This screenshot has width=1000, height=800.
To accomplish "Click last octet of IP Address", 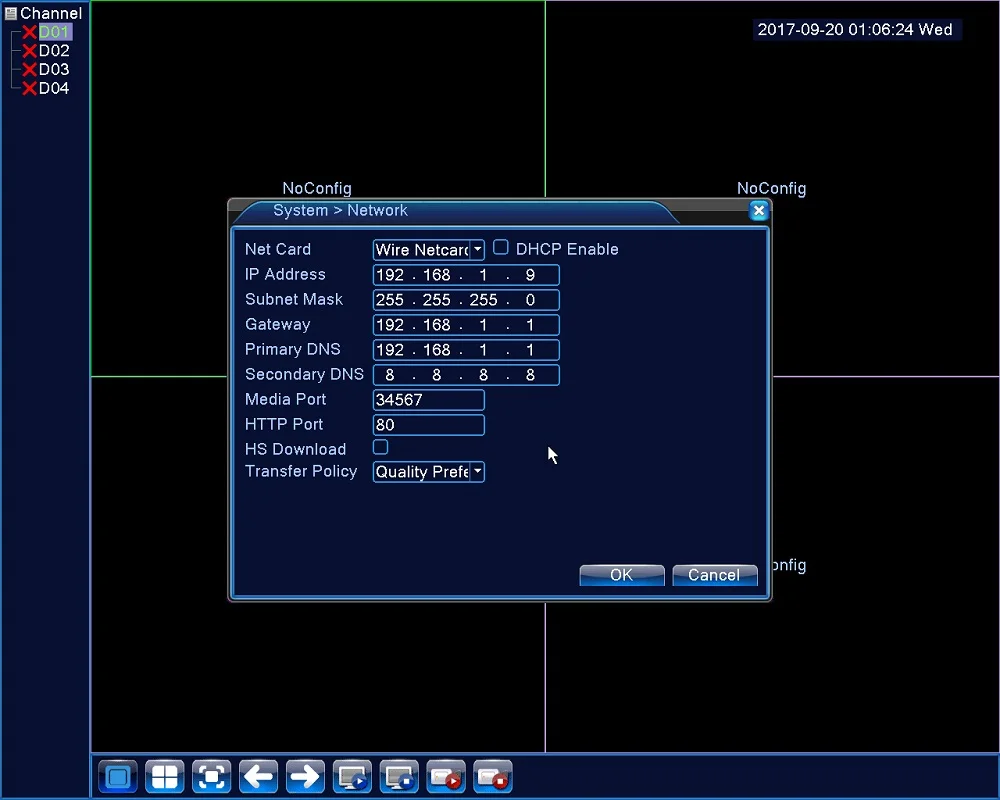I will coord(530,275).
